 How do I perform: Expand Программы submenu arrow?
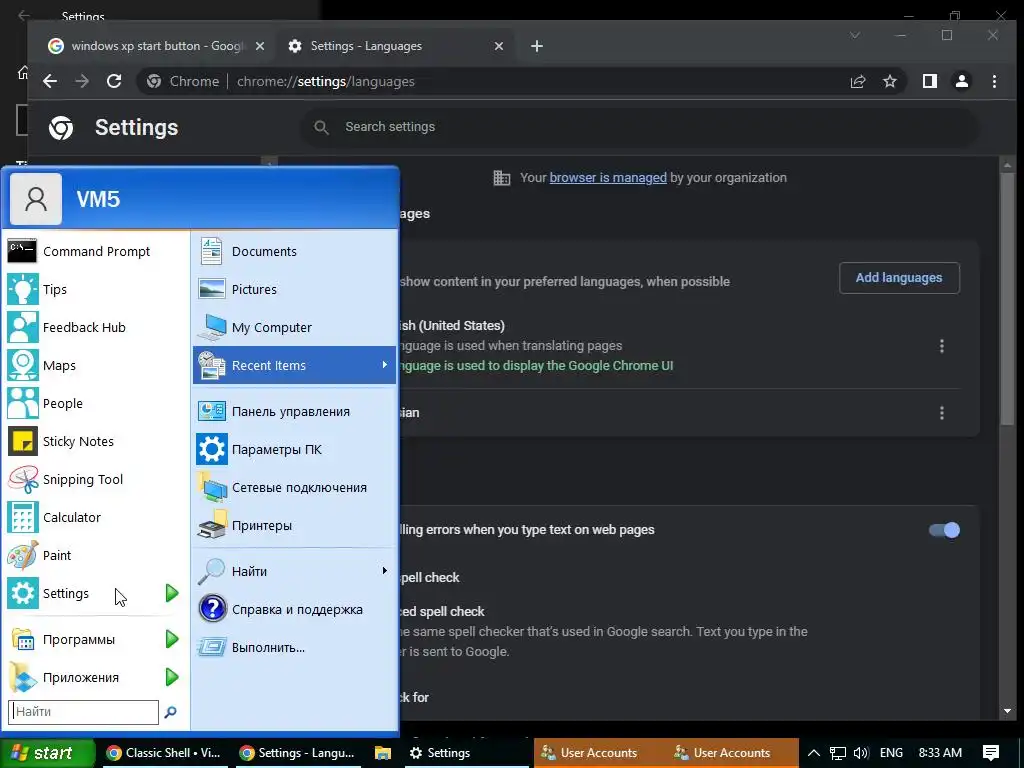pyautogui.click(x=172, y=639)
